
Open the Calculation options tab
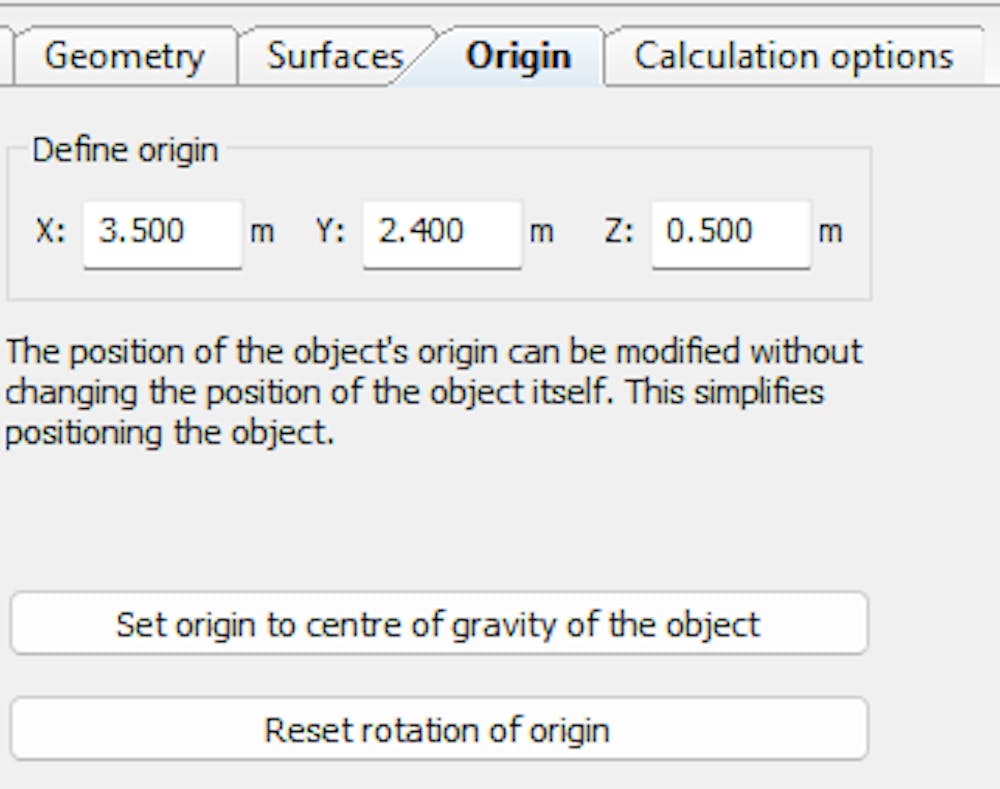point(795,56)
